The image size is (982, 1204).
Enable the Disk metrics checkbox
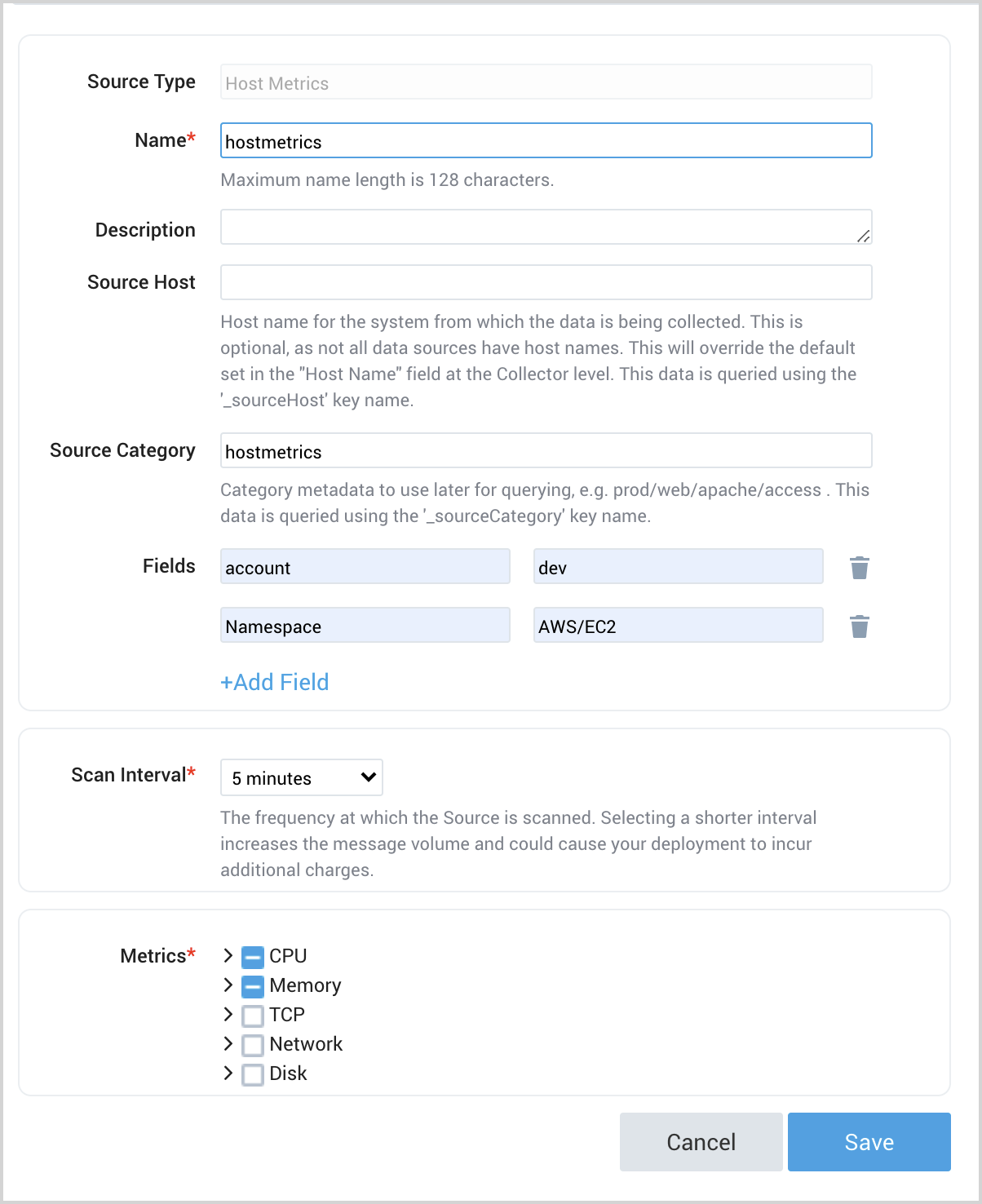(x=252, y=1073)
